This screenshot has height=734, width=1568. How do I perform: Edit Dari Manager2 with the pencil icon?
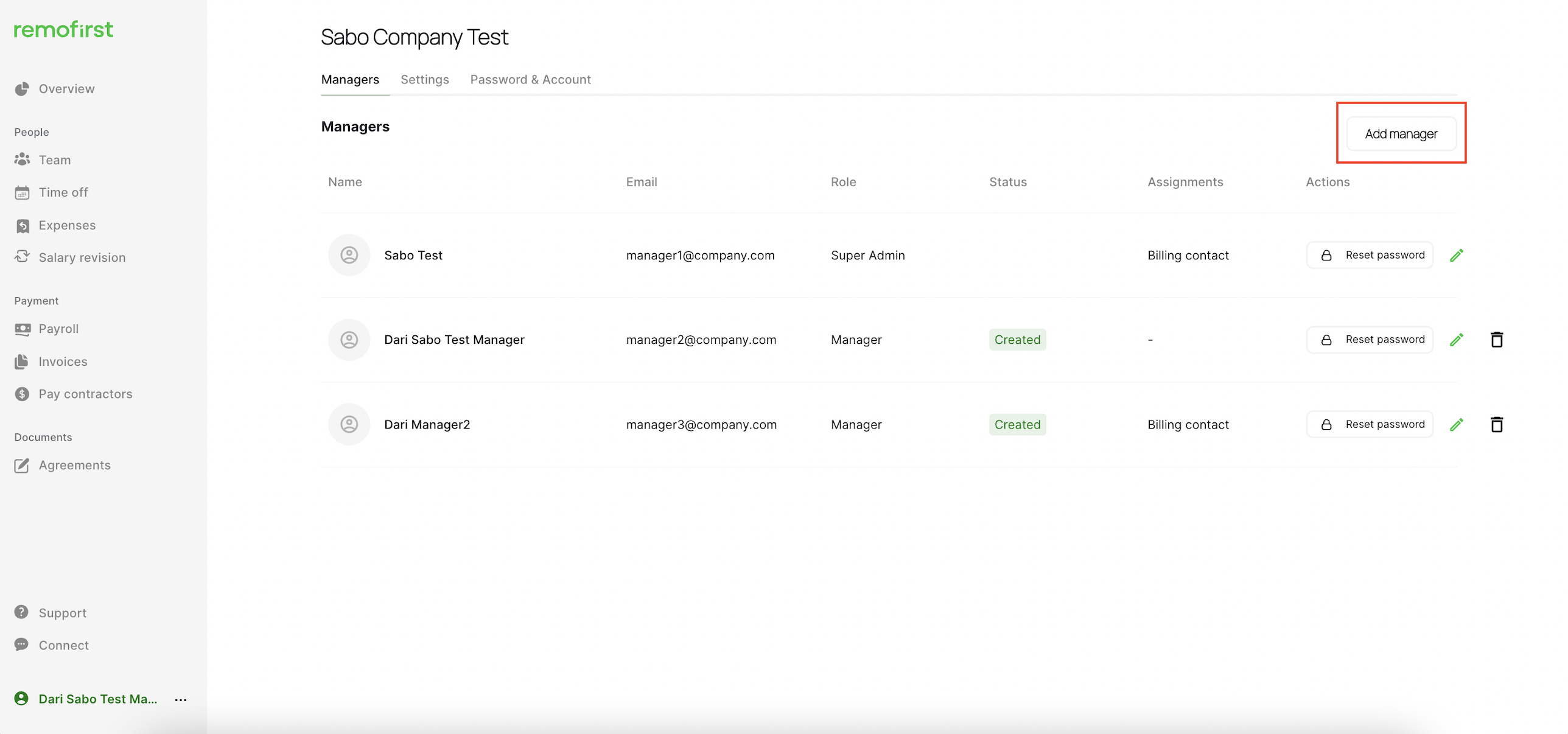(x=1457, y=424)
